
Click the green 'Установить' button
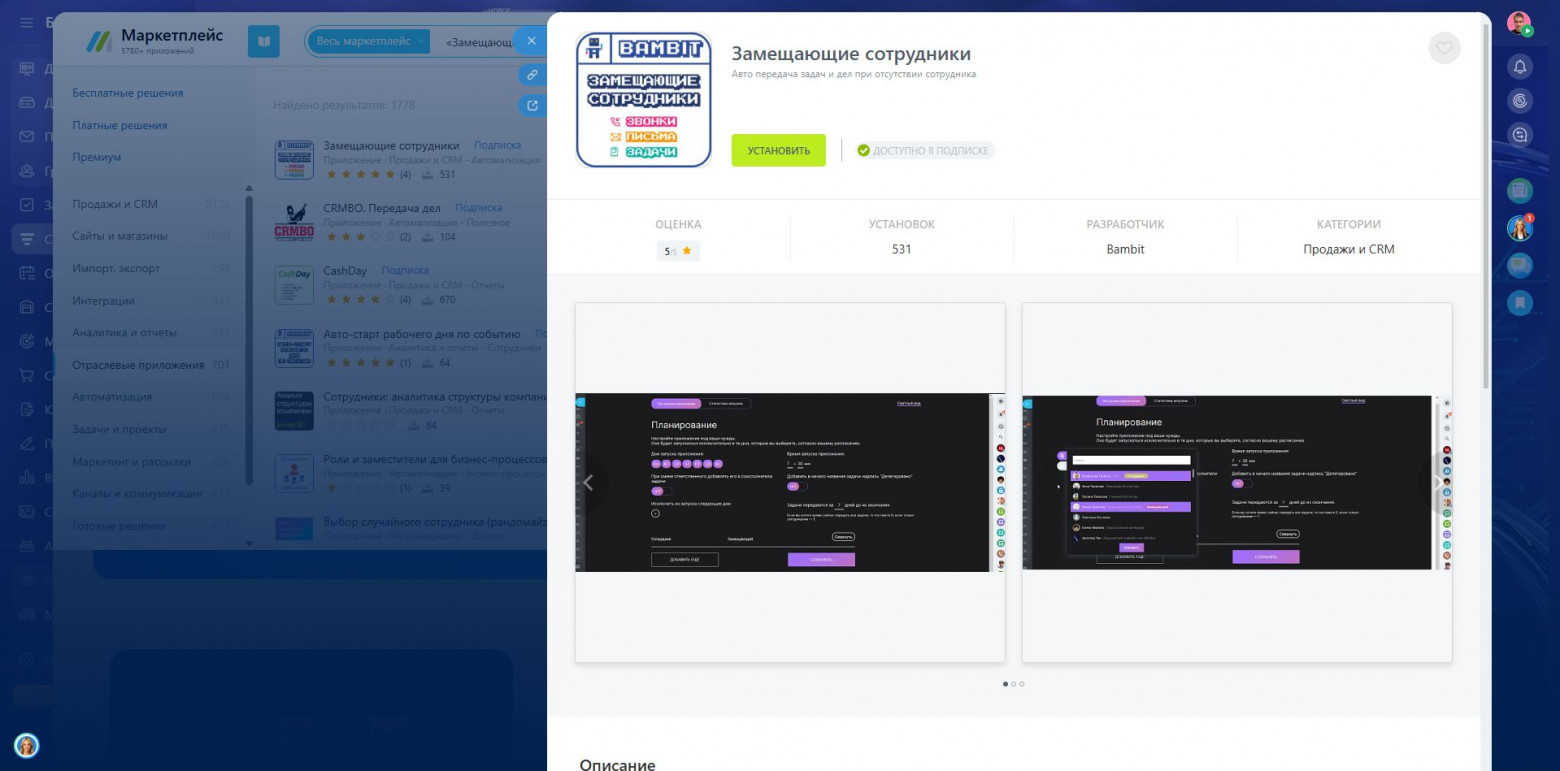pyautogui.click(x=778, y=150)
